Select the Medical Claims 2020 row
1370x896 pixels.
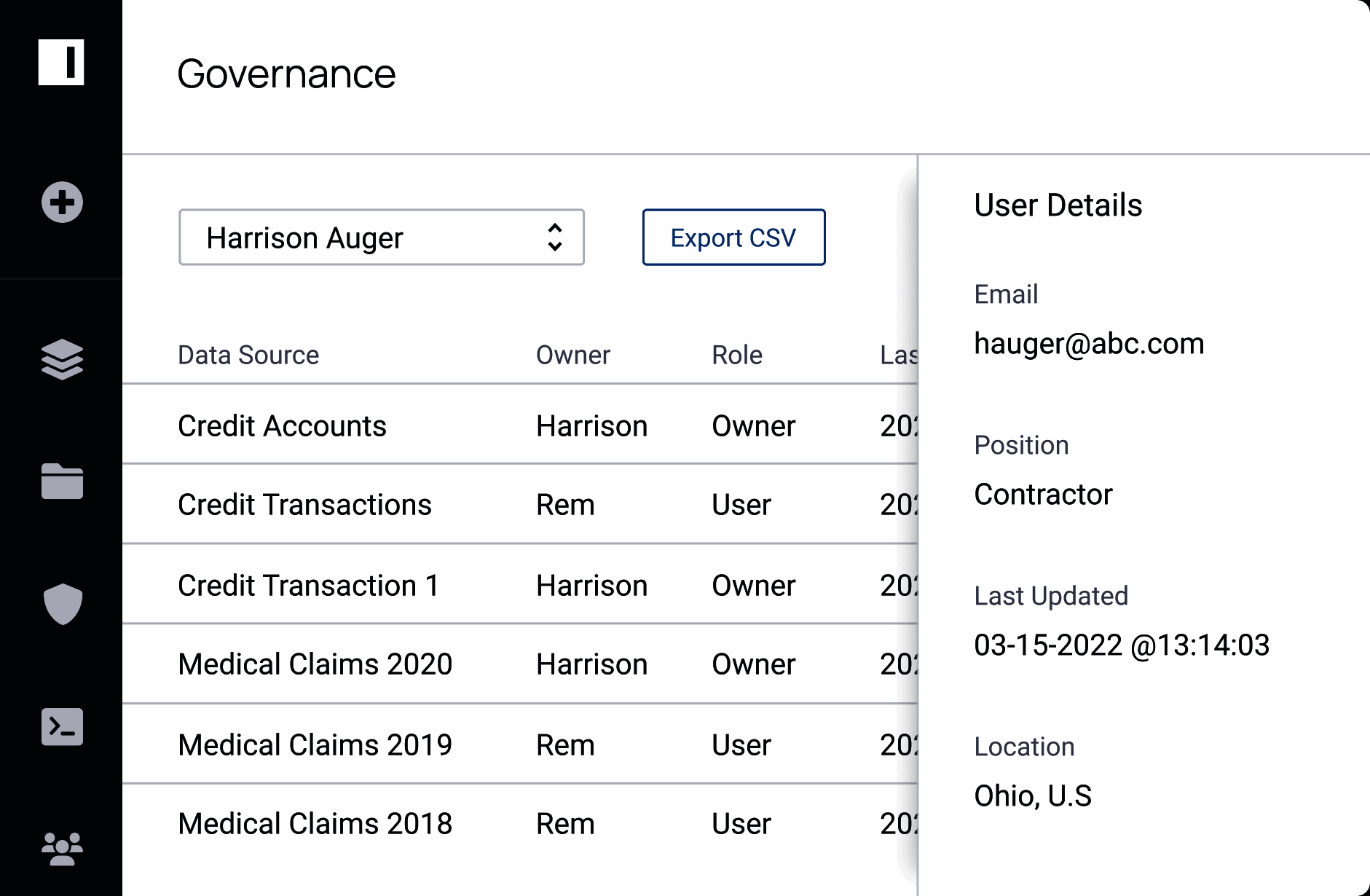(x=315, y=664)
